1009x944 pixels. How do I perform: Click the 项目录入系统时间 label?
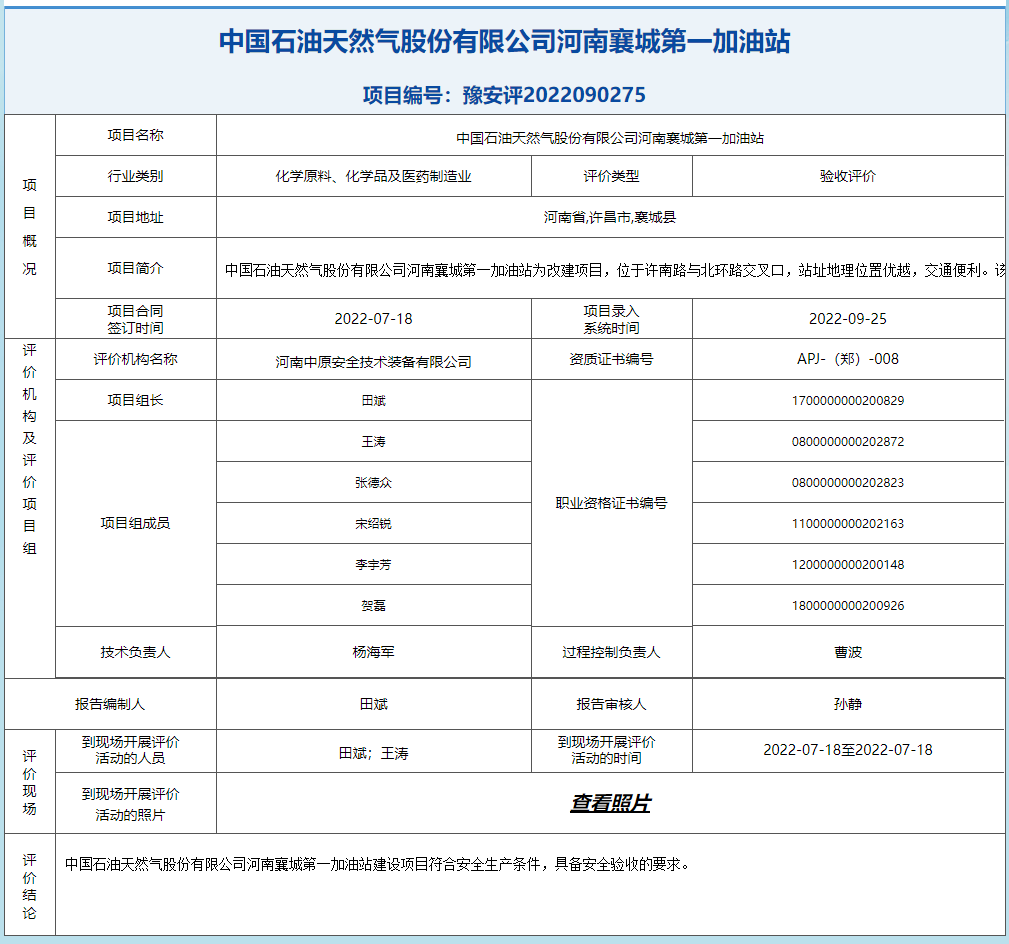(x=611, y=319)
